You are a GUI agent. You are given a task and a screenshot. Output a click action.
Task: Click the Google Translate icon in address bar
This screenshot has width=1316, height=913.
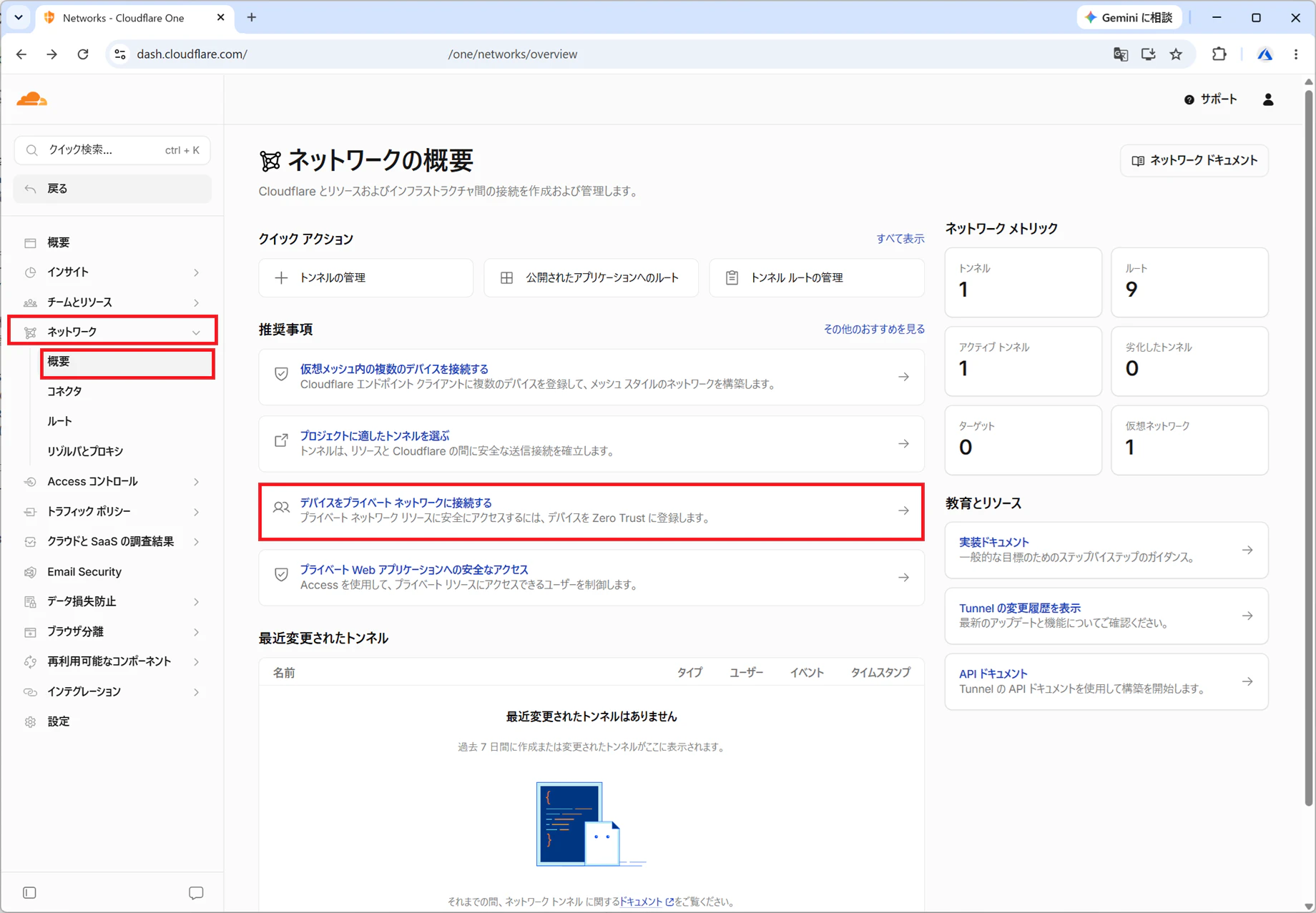click(x=1121, y=54)
